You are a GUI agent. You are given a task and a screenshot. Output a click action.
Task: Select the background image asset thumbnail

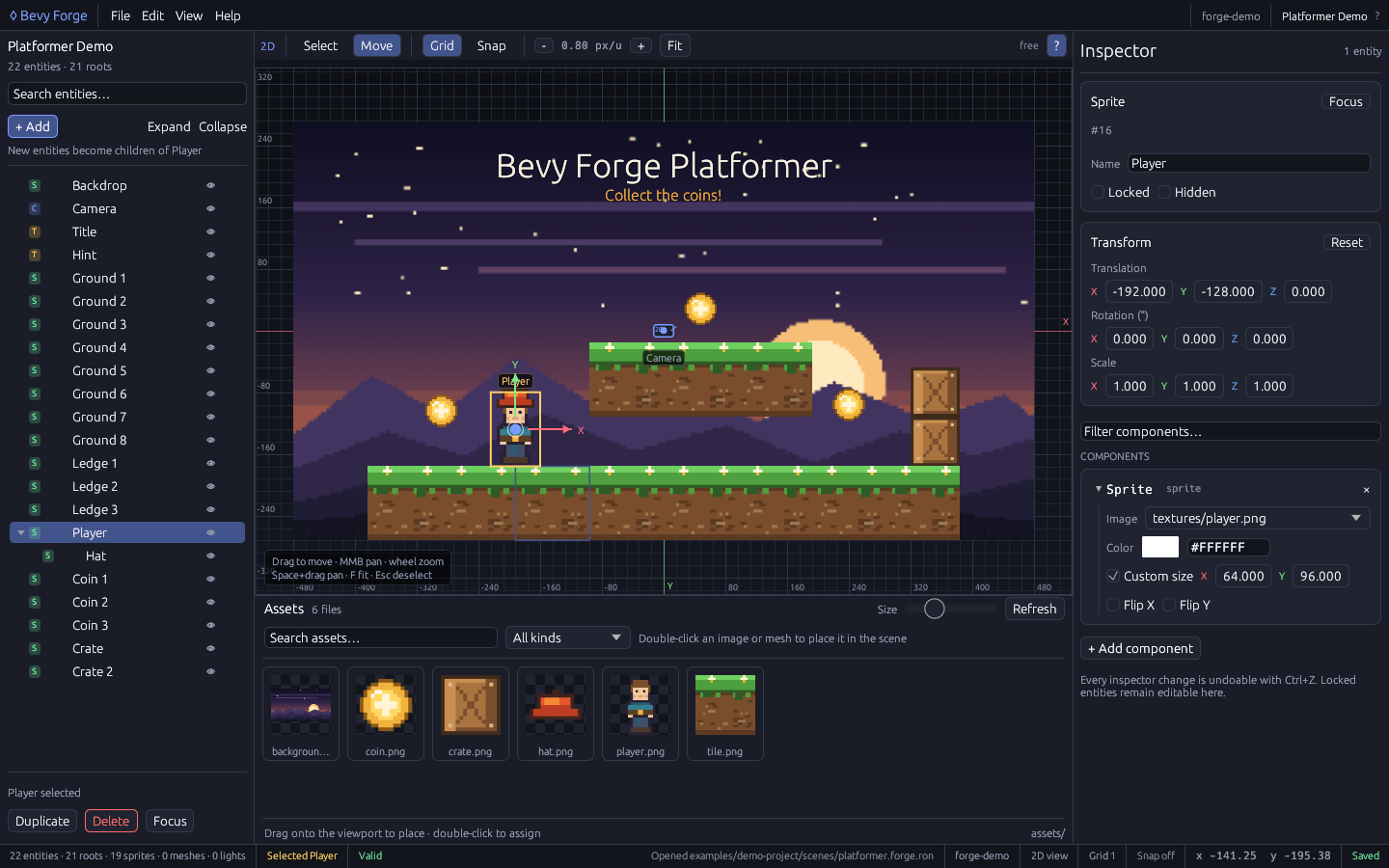pos(301,714)
